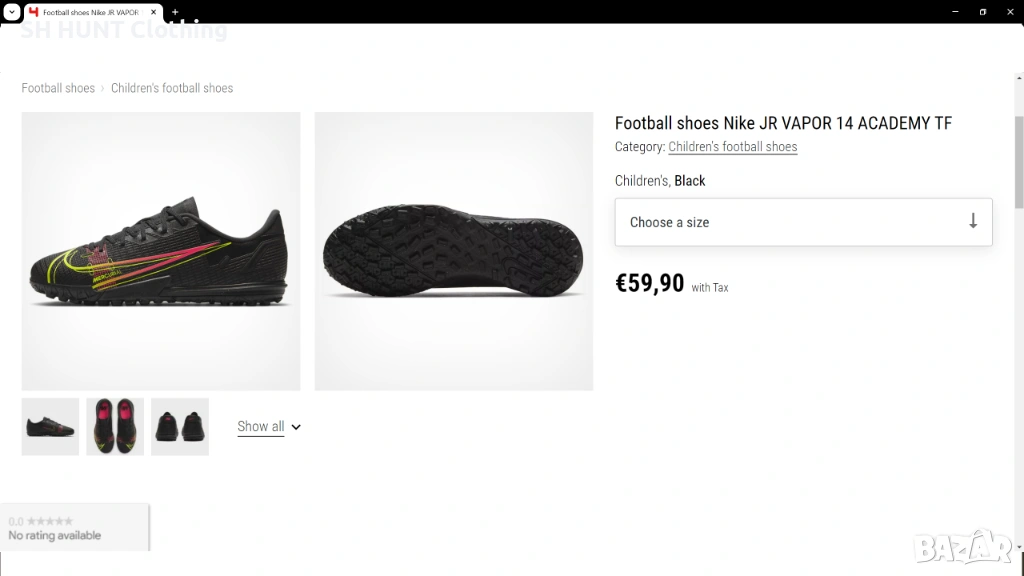Click the Football shoes browser tab
The width and height of the screenshot is (1024, 576).
(x=90, y=12)
